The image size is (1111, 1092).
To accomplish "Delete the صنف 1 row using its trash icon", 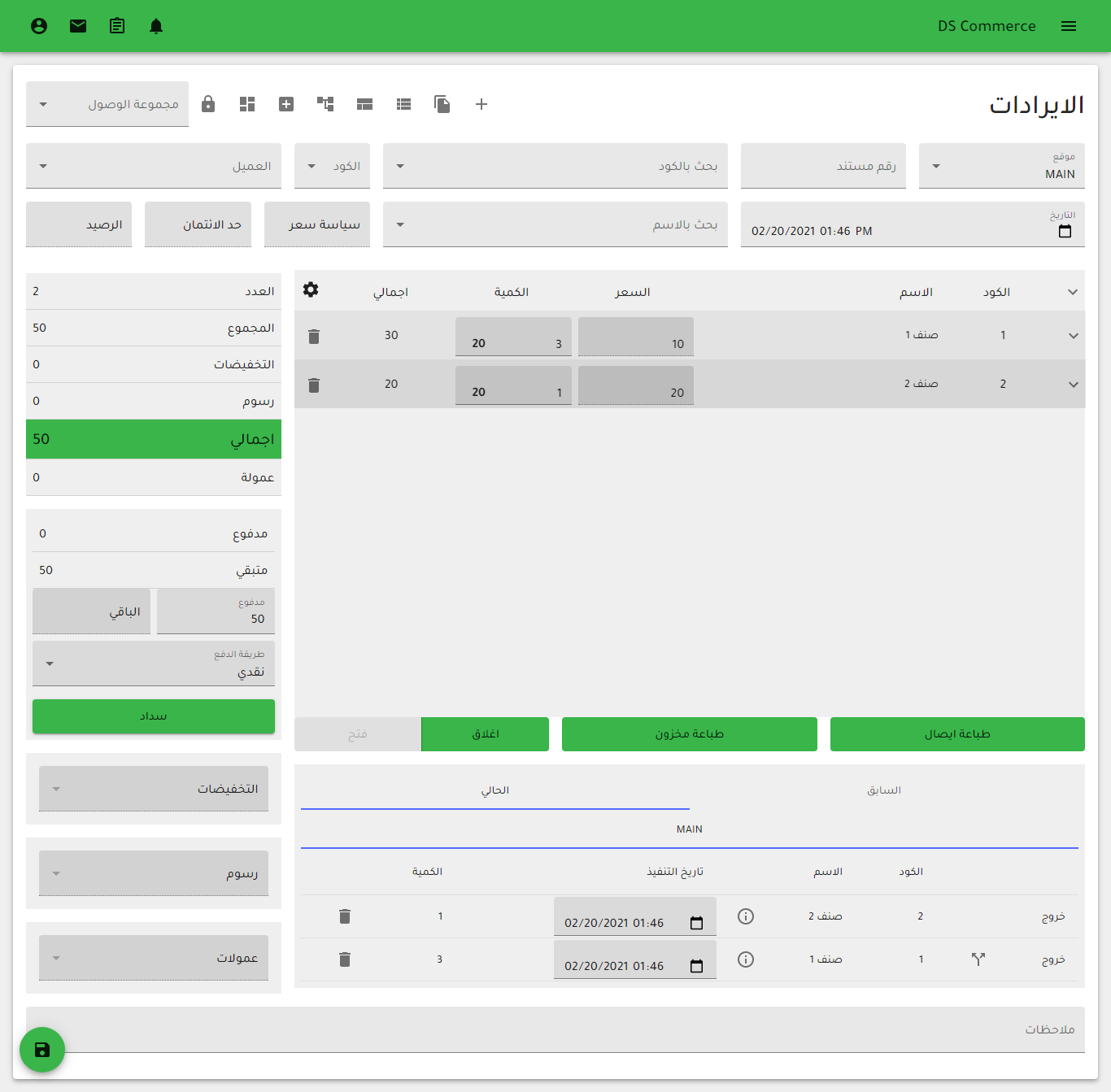I will 314,335.
